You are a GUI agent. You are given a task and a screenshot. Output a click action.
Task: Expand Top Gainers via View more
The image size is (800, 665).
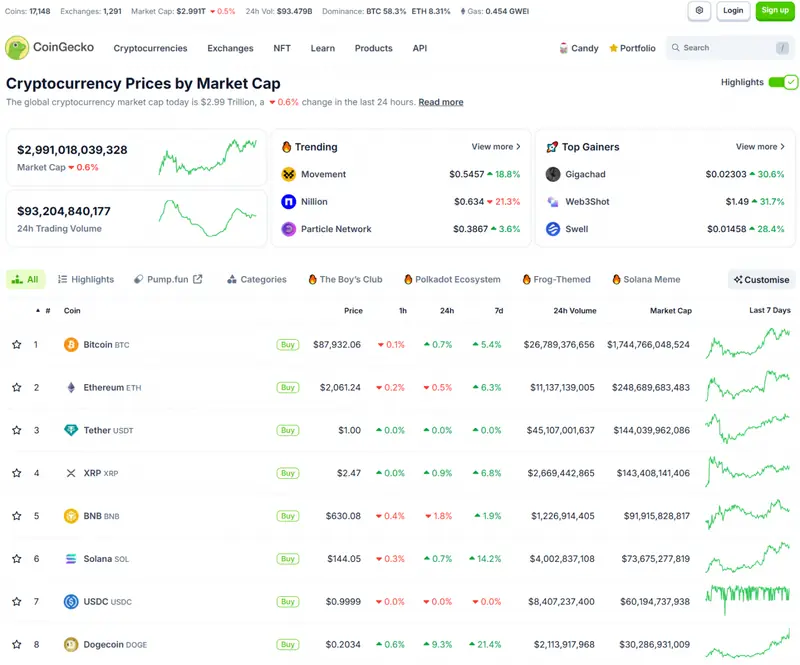click(760, 146)
